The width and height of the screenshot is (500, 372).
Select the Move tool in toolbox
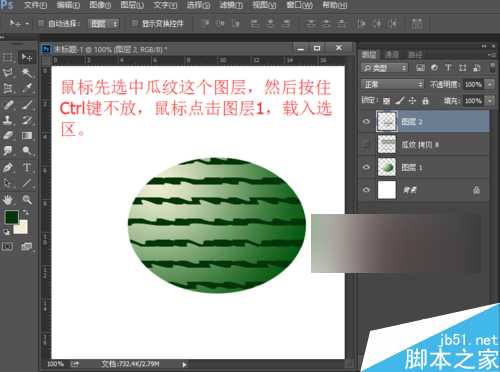click(27, 57)
